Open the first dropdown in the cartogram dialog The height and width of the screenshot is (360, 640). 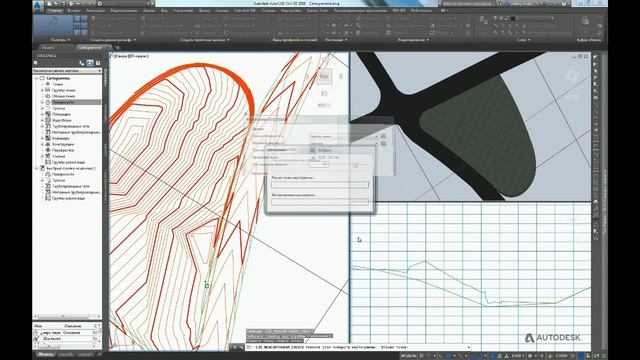tap(344, 136)
